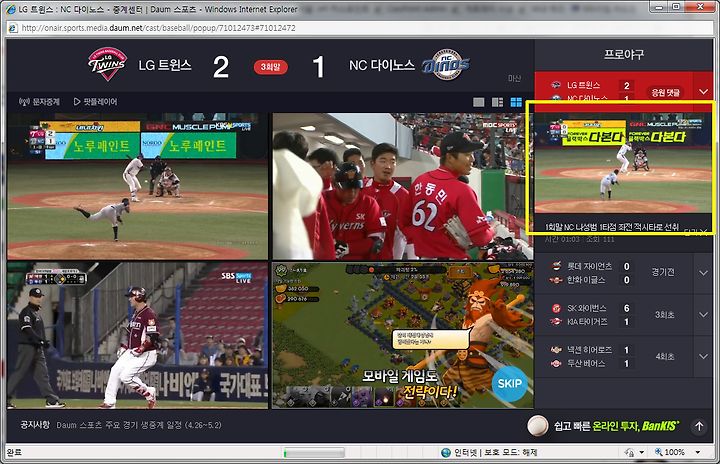720x464 pixels.
Task: Expand the LG 트윈스 game chevron
Action: click(x=703, y=92)
